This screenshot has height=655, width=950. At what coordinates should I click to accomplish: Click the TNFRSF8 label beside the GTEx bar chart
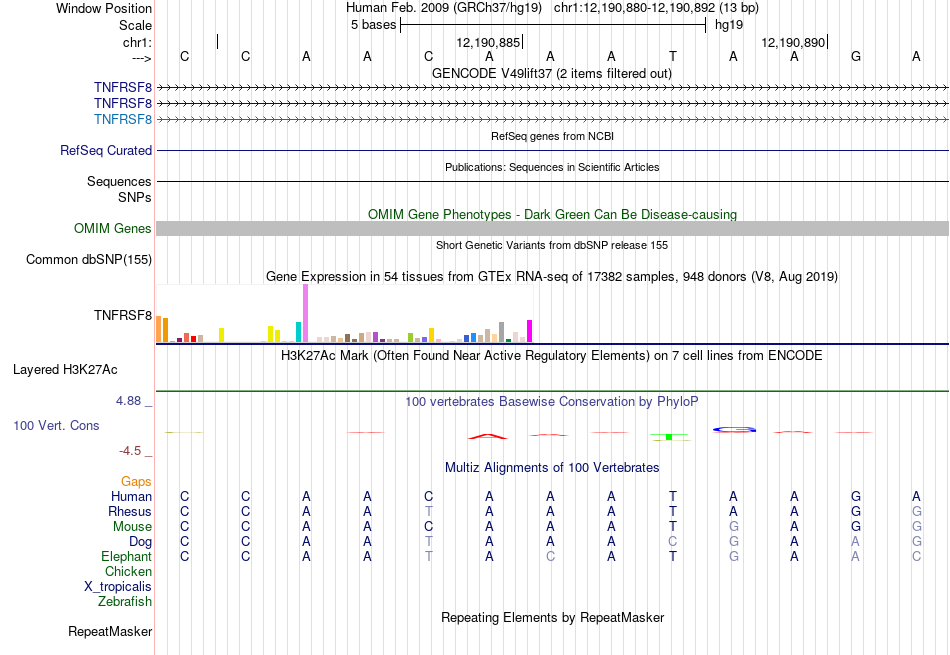[122, 315]
